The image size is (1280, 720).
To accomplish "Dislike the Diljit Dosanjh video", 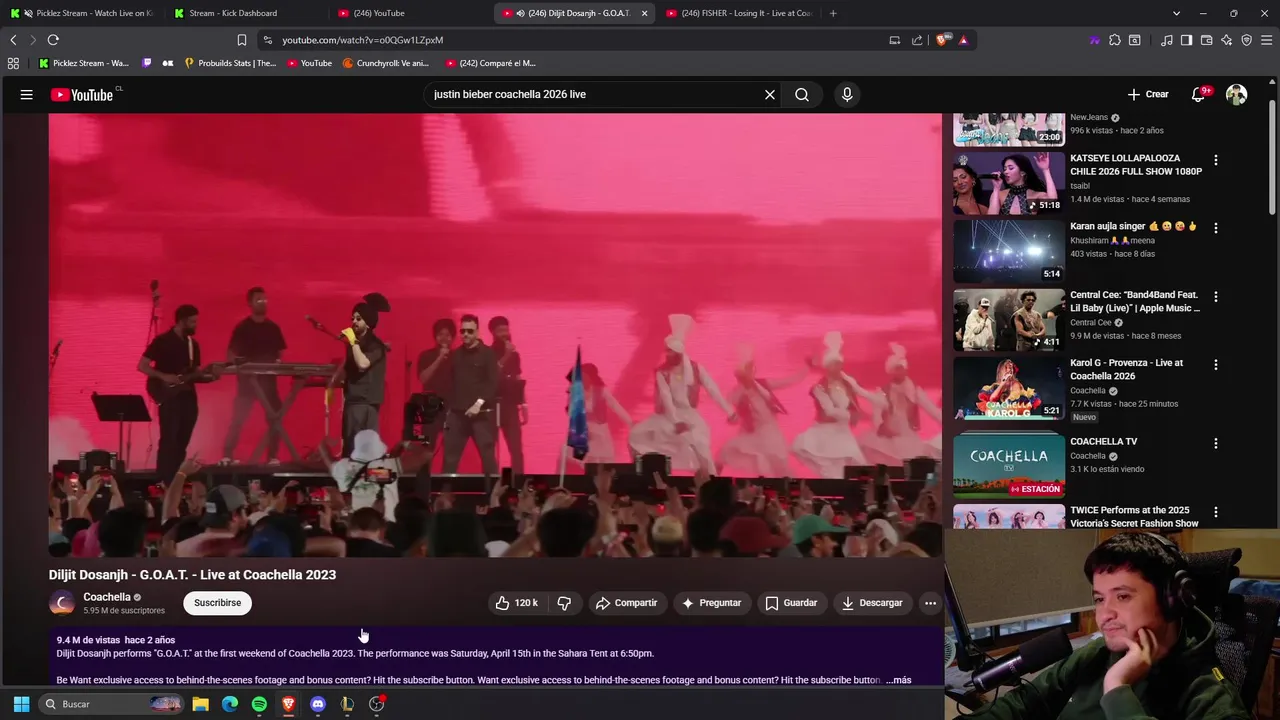I will pyautogui.click(x=564, y=603).
